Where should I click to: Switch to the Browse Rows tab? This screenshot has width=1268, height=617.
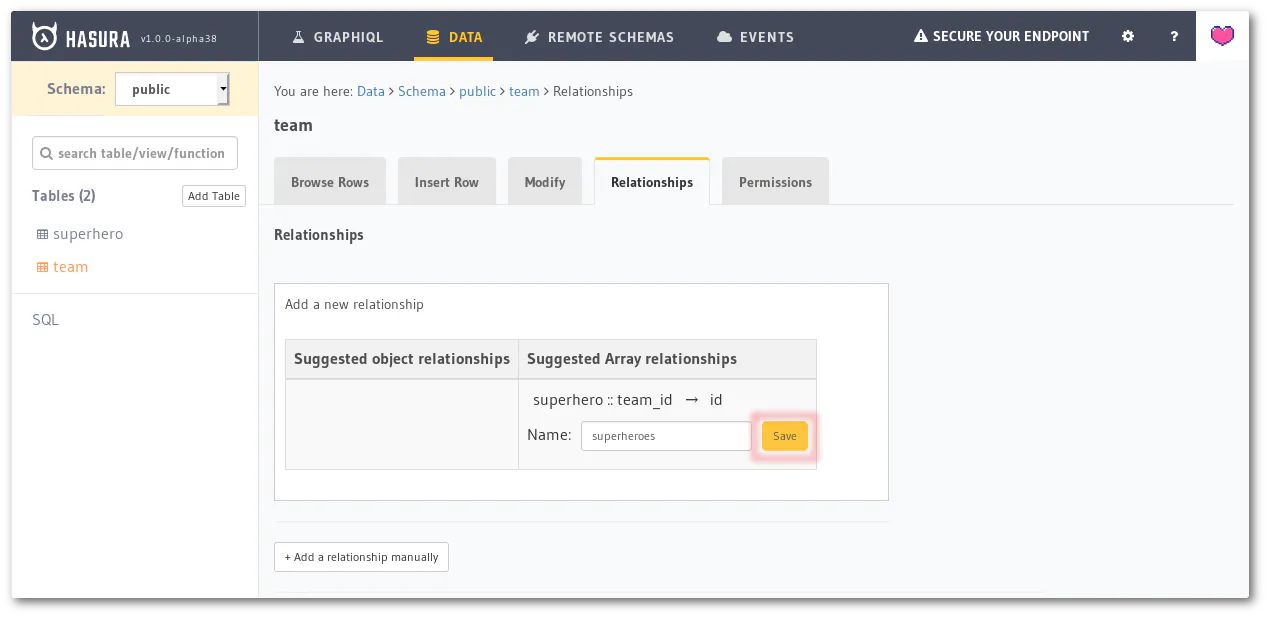pos(330,182)
